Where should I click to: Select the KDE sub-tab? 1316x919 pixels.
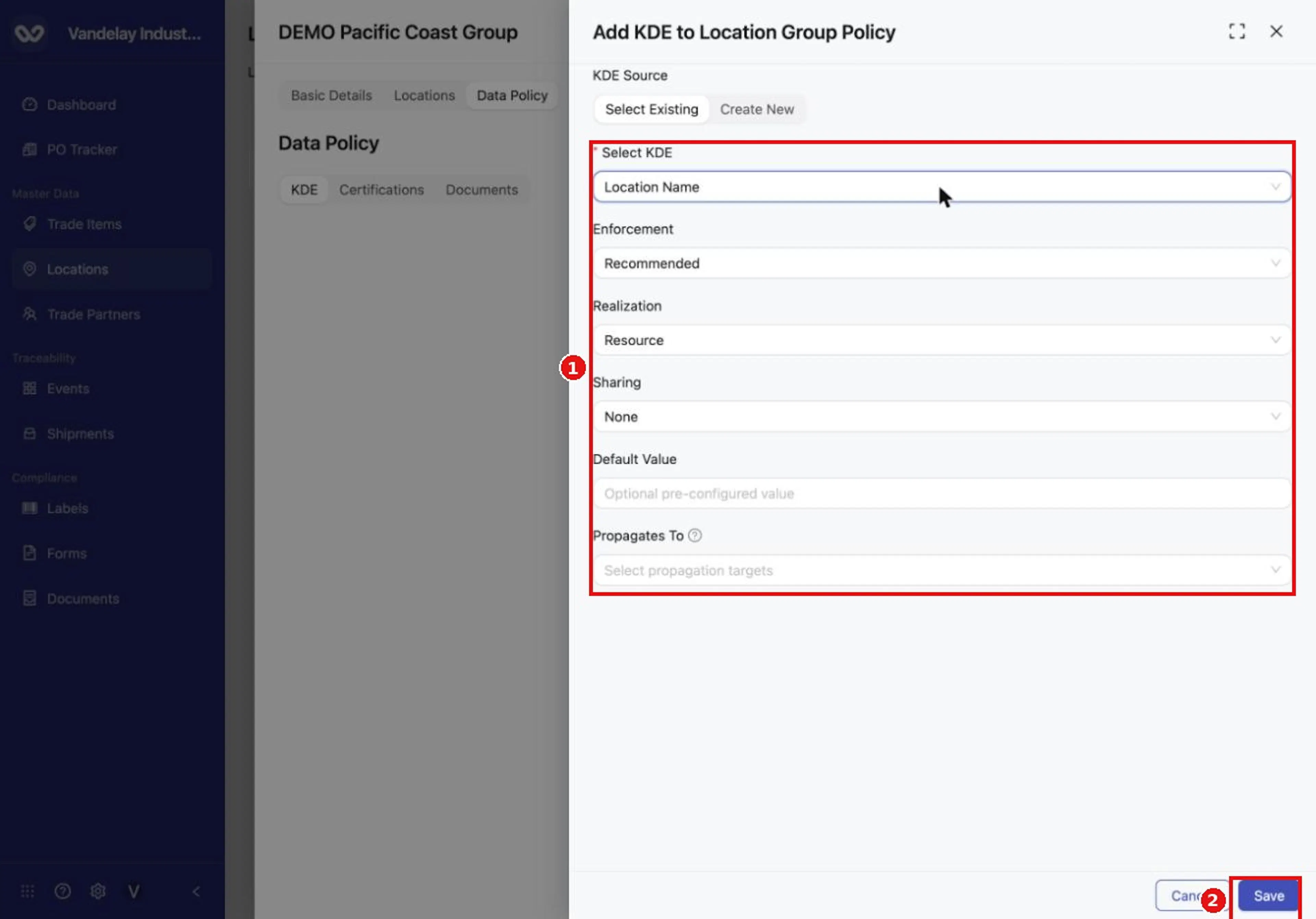coord(304,189)
